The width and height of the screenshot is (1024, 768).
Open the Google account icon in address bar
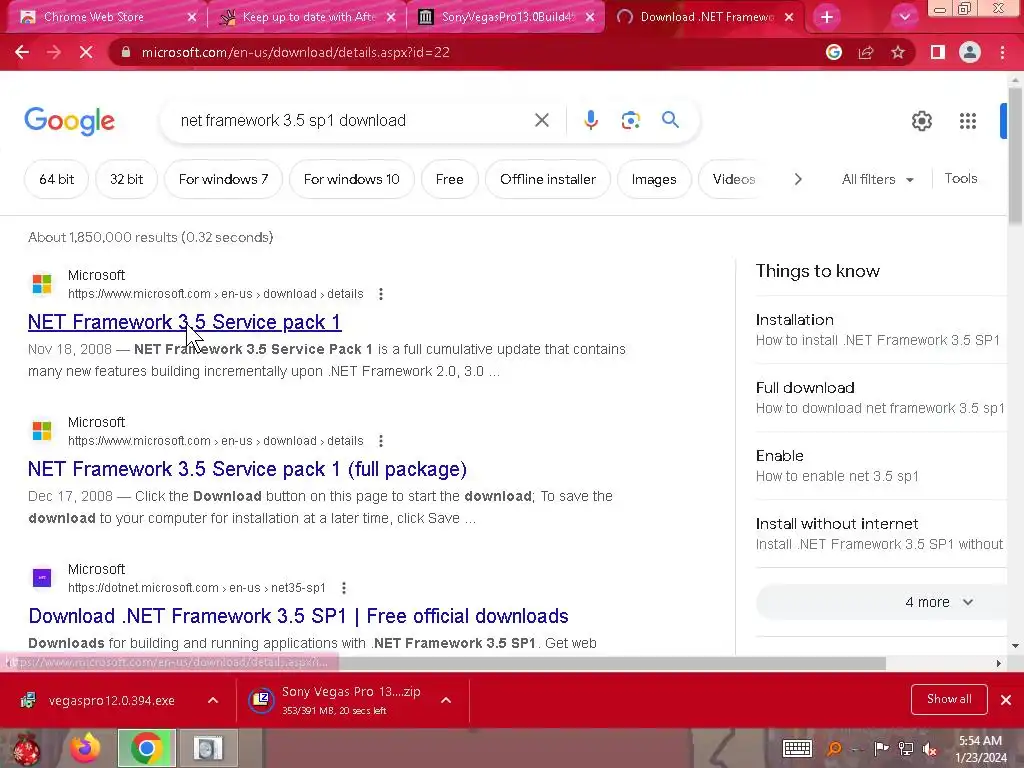click(834, 52)
